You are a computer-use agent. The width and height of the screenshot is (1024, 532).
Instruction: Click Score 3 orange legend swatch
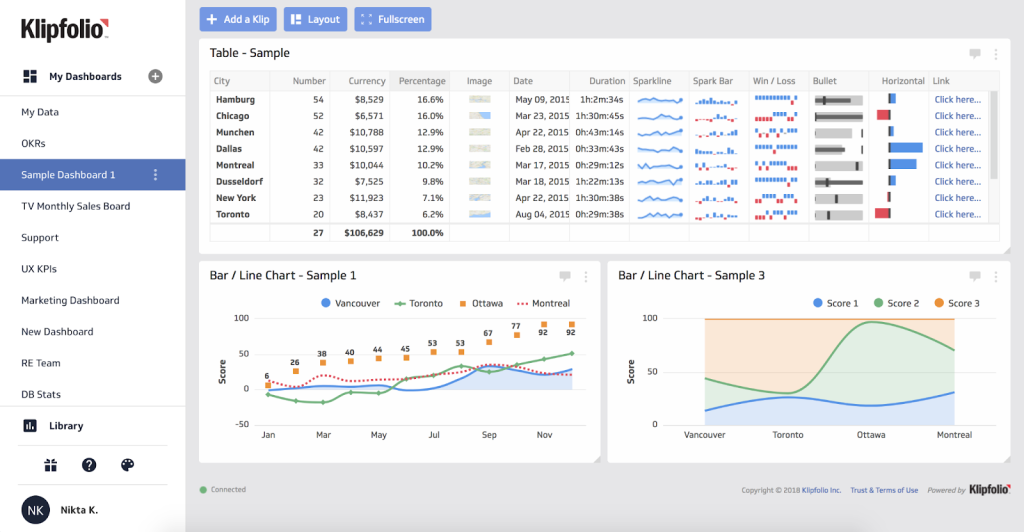click(x=939, y=303)
